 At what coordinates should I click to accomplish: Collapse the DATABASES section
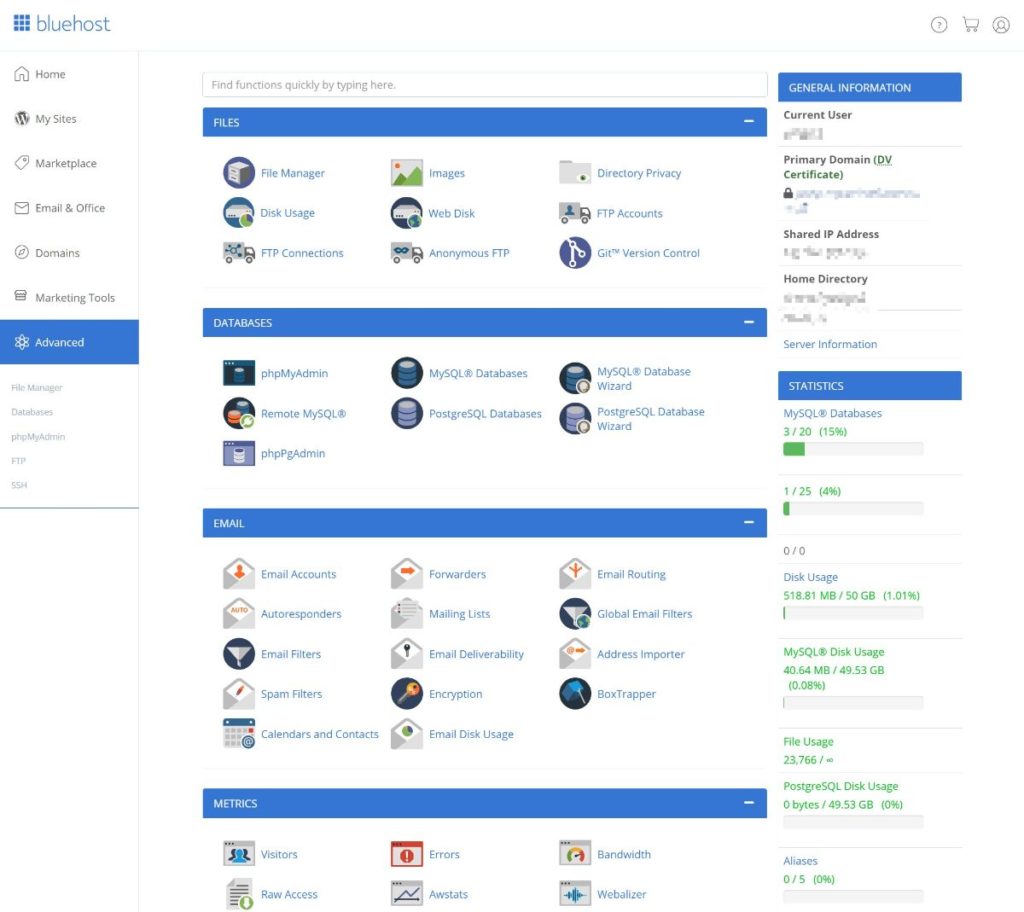point(748,322)
